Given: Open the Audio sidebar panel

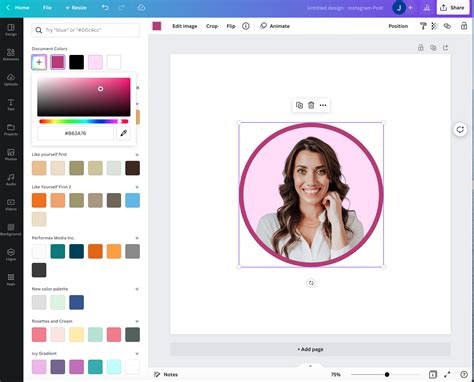Looking at the screenshot, I should (11, 180).
